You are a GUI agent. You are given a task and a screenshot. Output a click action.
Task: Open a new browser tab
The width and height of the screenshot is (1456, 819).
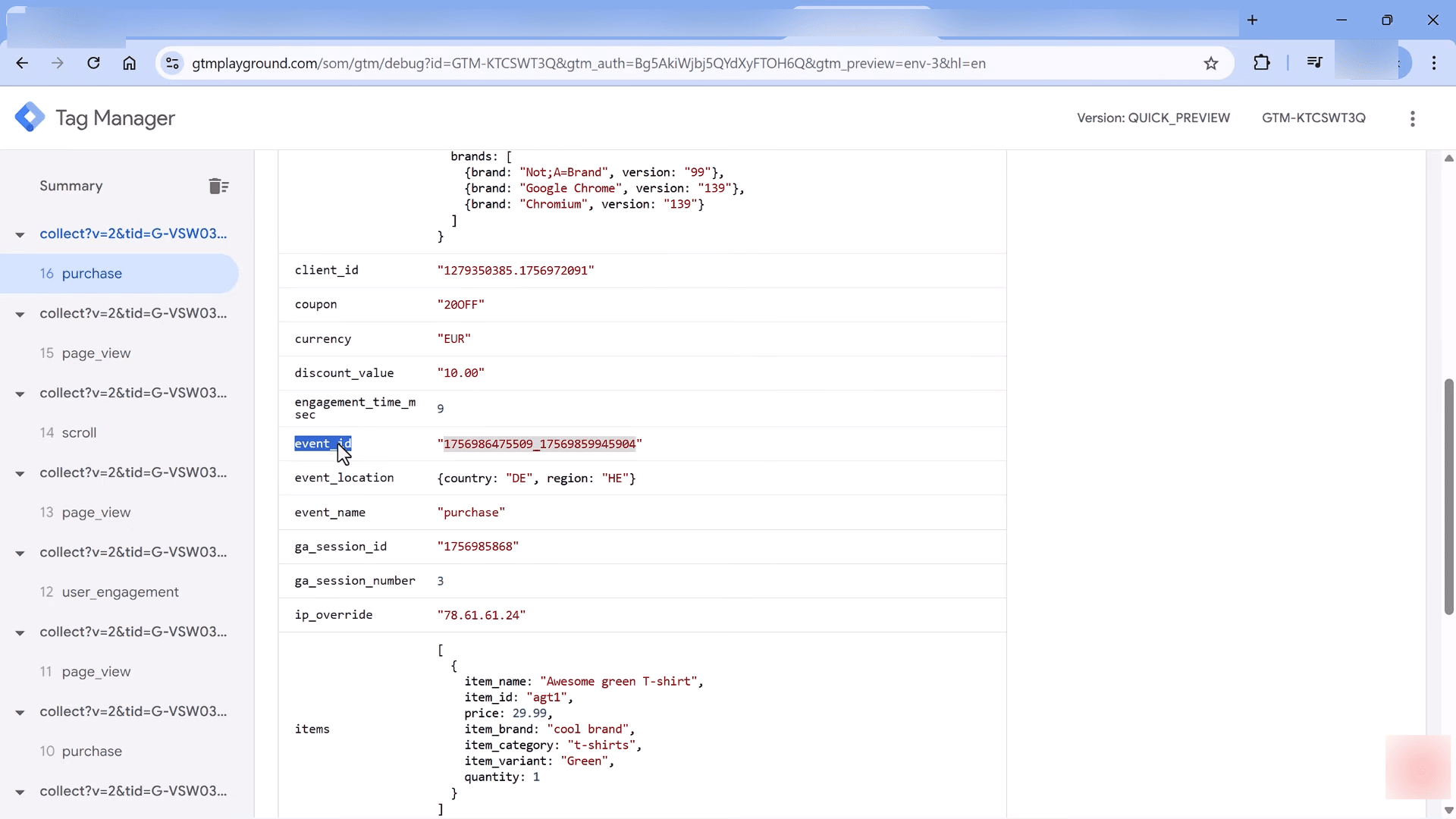[x=1253, y=20]
